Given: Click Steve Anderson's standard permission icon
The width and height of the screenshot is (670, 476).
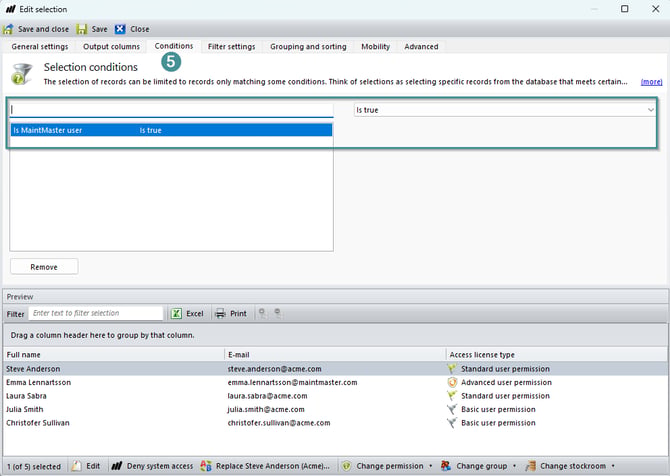Looking at the screenshot, I should click(x=452, y=369).
